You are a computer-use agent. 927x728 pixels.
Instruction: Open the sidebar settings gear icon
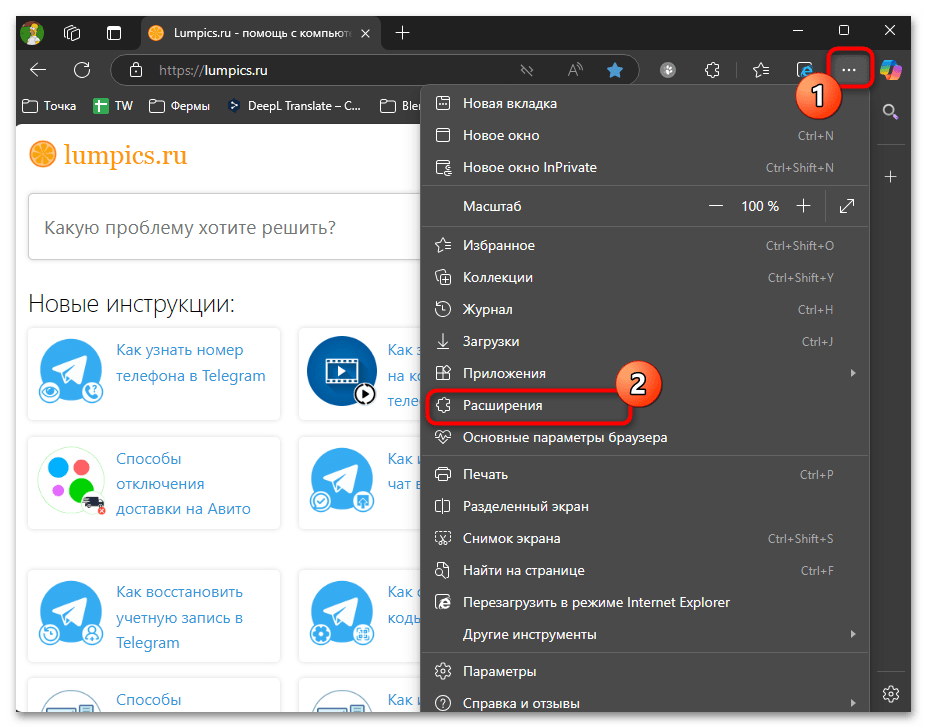coord(890,694)
